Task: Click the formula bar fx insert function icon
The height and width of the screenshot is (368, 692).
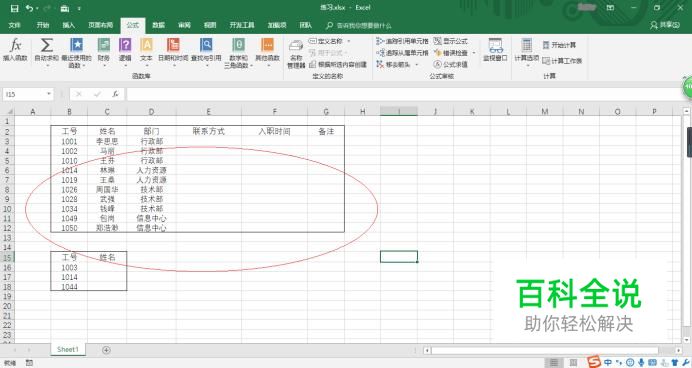Action: 115,94
